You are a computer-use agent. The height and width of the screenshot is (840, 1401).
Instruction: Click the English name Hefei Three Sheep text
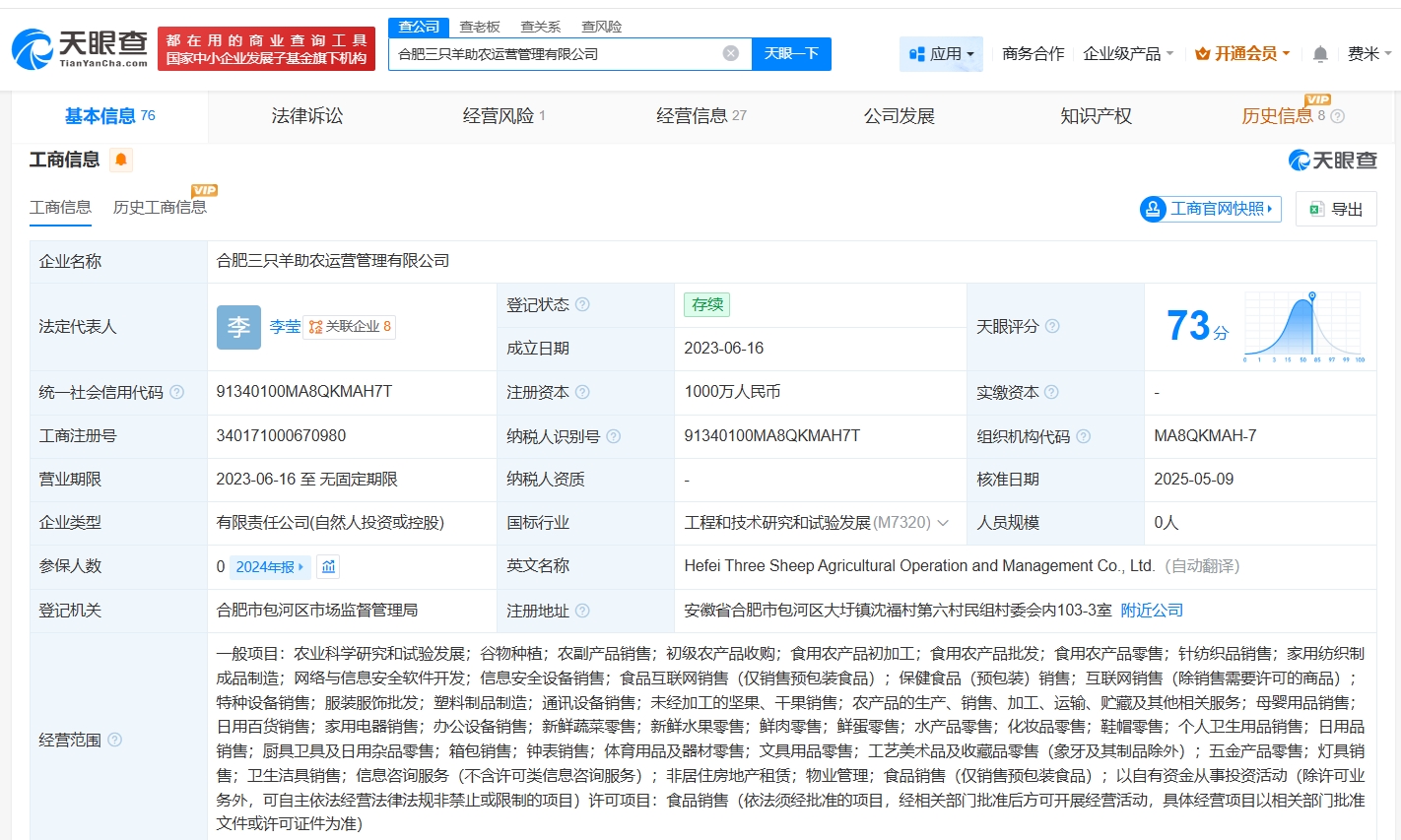(x=919, y=566)
